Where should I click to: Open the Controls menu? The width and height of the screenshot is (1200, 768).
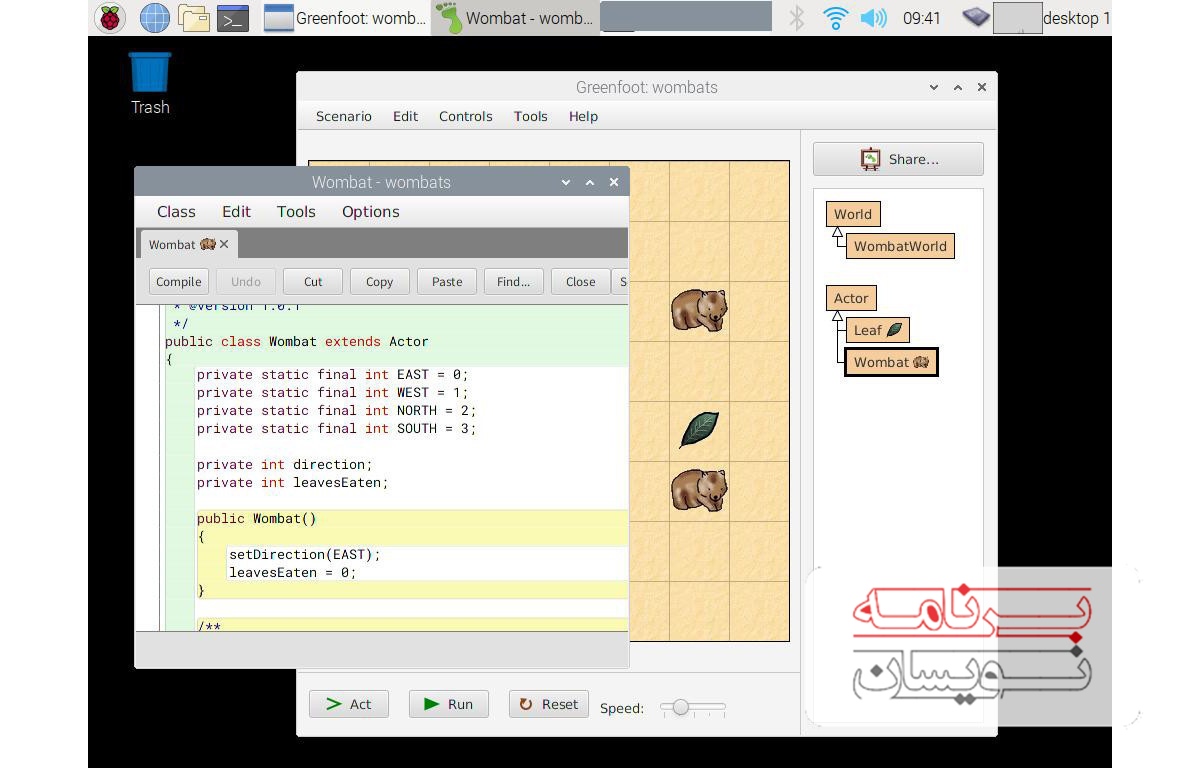(465, 116)
